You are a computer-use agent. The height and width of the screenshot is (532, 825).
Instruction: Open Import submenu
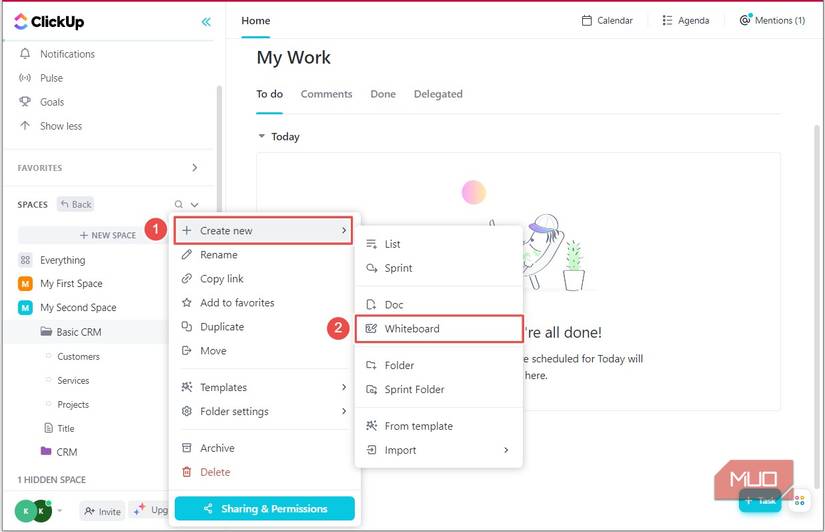click(439, 450)
